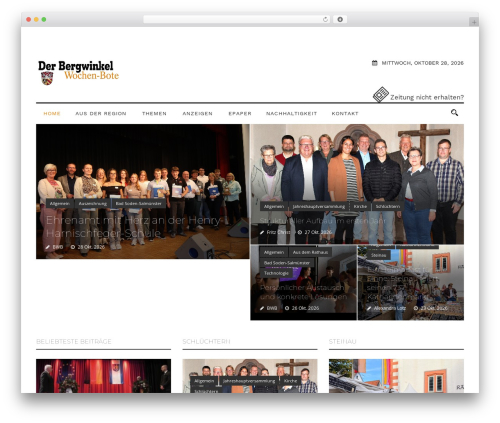Image resolution: width=500 pixels, height=423 pixels.
Task: Click the Der Bergwinkel Wochen-Bote logo
Action: [78, 73]
